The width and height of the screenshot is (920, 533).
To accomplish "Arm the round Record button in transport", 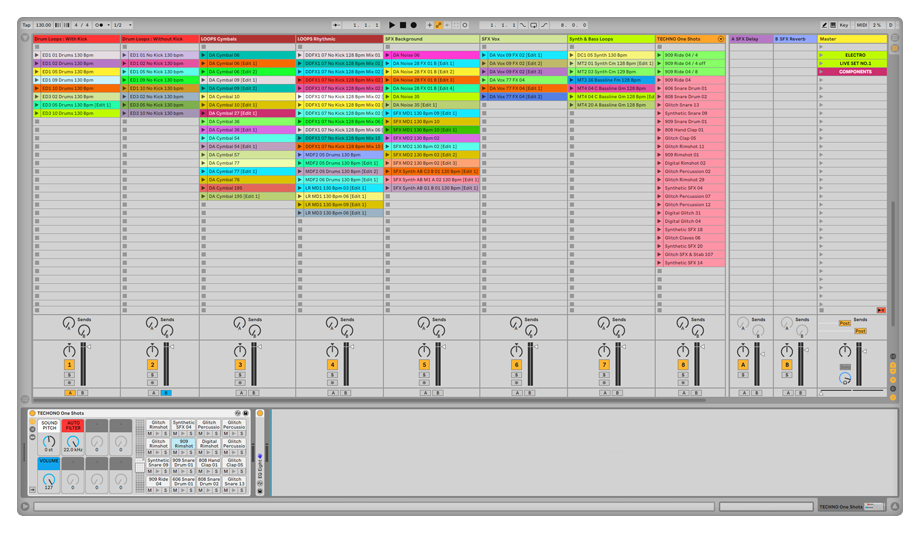I will tap(414, 25).
